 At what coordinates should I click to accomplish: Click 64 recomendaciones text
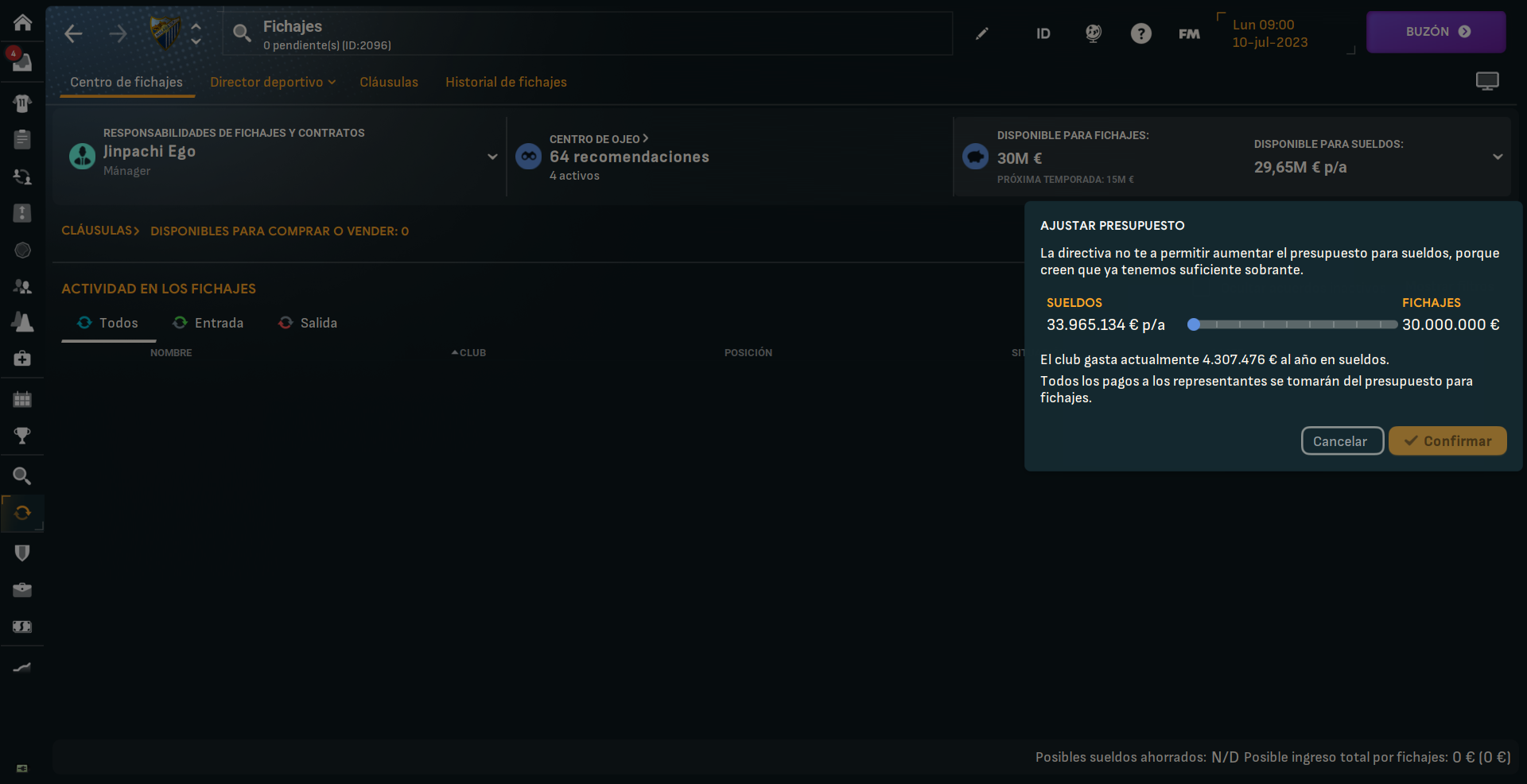[x=629, y=157]
